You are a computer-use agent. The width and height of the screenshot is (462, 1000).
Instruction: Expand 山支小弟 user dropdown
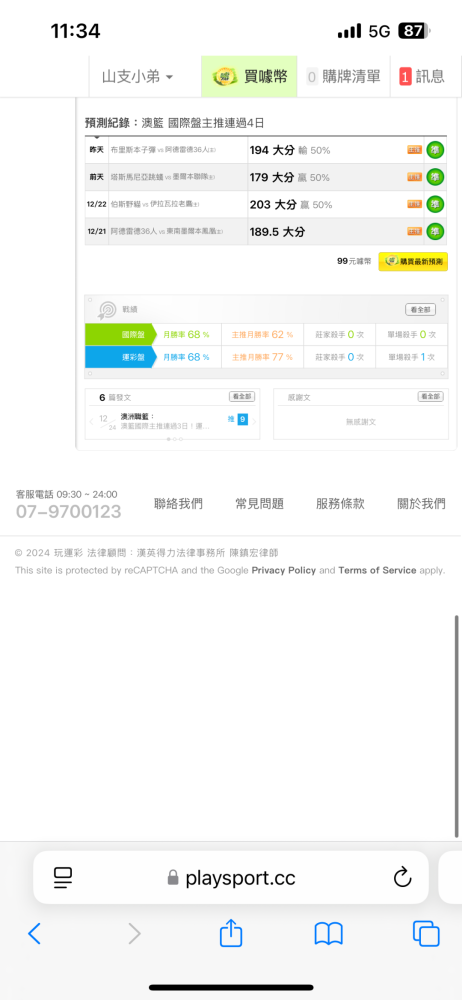tap(137, 77)
